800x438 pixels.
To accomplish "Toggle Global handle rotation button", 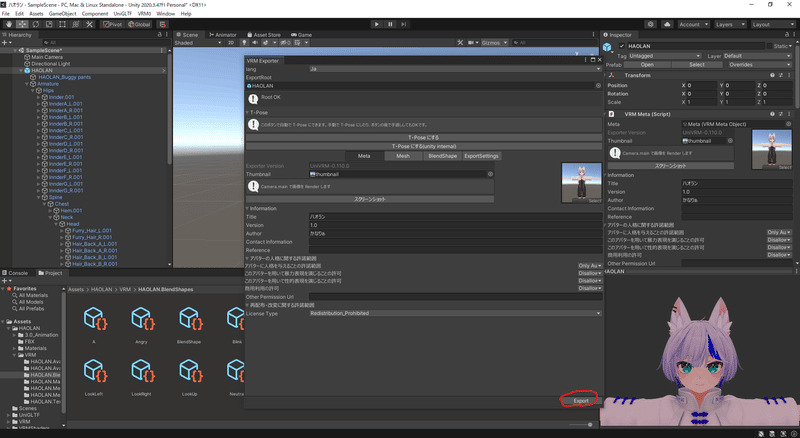I will 139,24.
